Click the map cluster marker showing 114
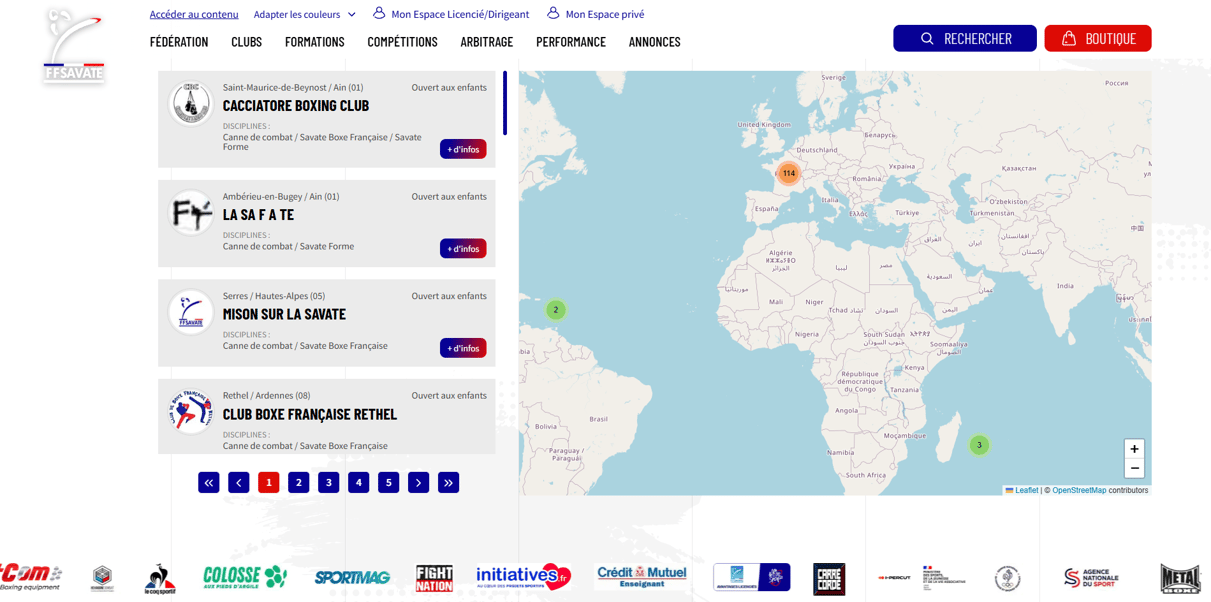Viewport: 1211px width, 602px height. click(788, 174)
